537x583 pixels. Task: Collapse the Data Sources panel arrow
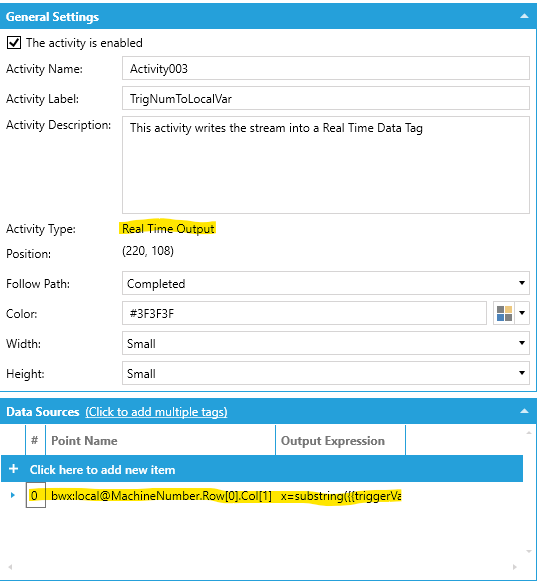(x=524, y=411)
